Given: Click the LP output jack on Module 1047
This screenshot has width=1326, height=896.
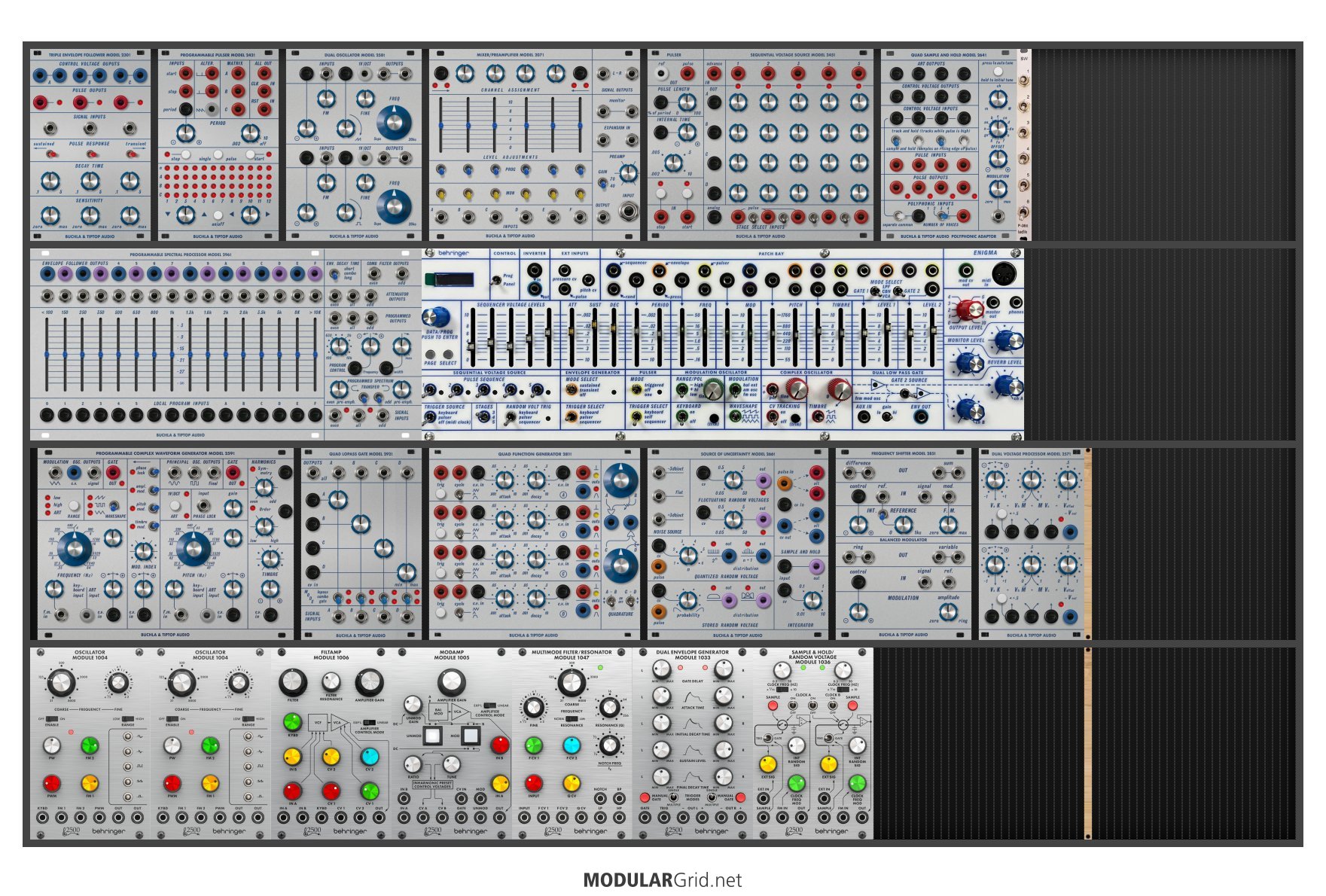Looking at the screenshot, I should 600,817.
